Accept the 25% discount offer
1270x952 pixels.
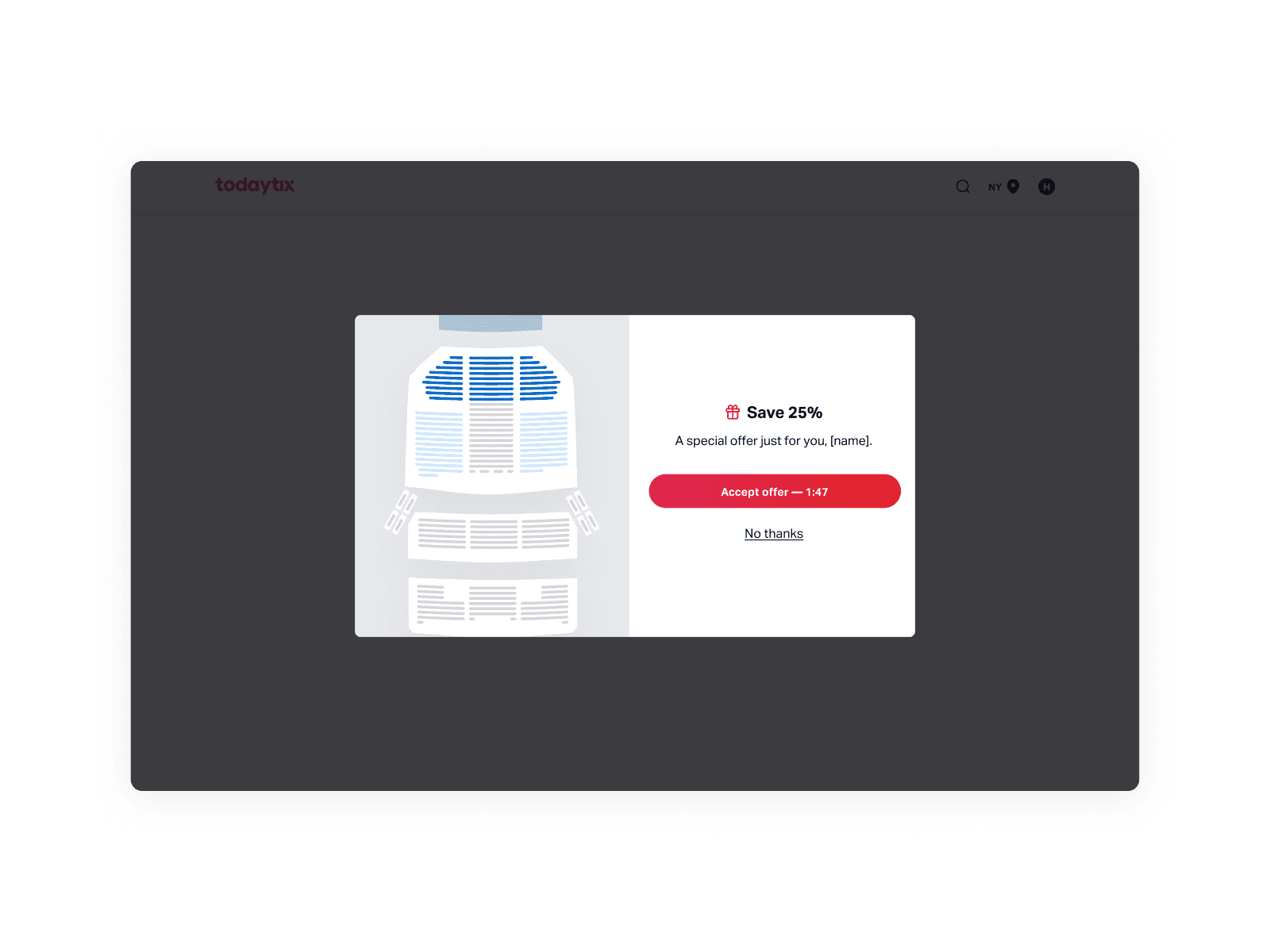click(x=774, y=491)
